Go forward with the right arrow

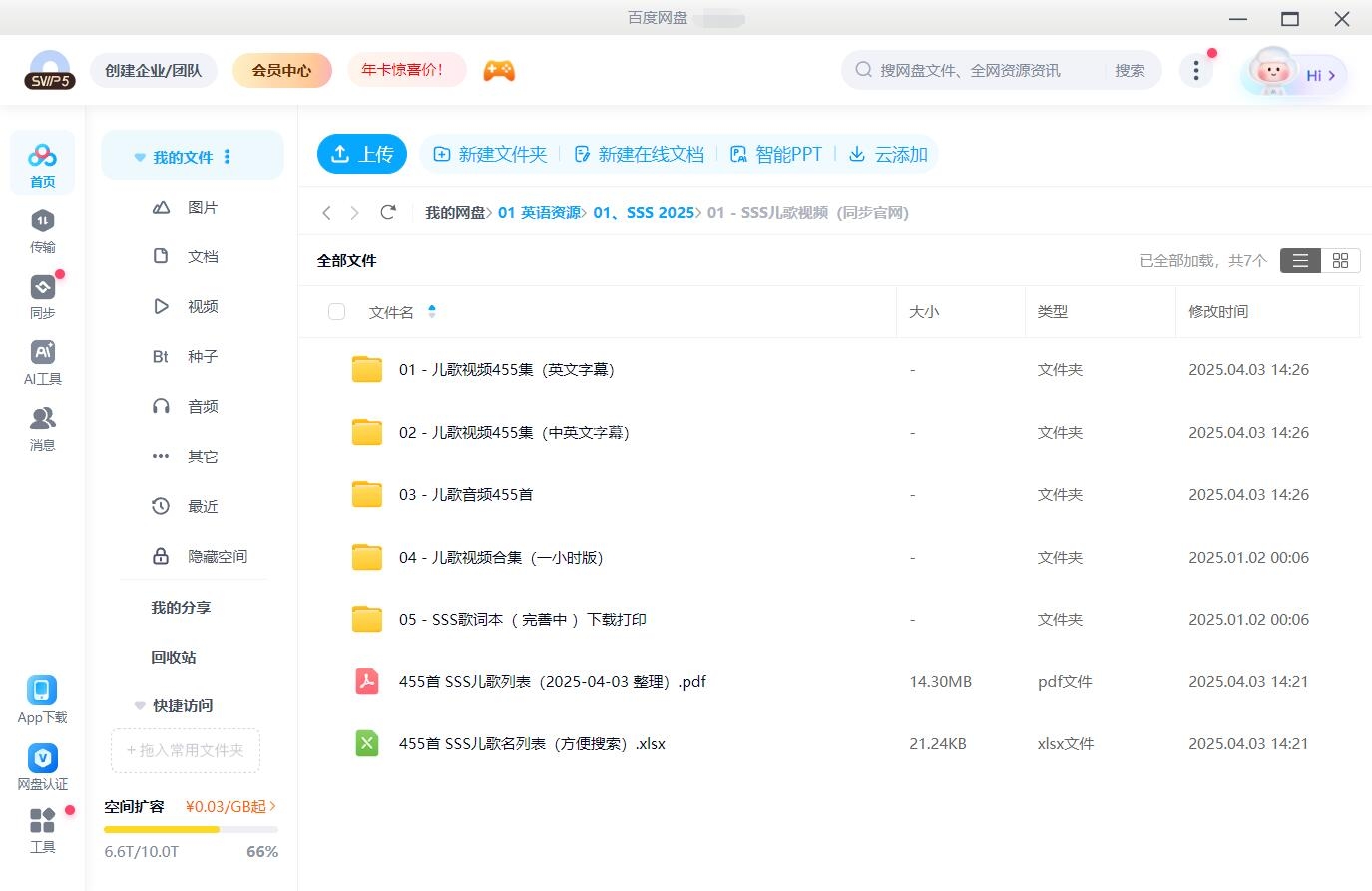pos(354,212)
